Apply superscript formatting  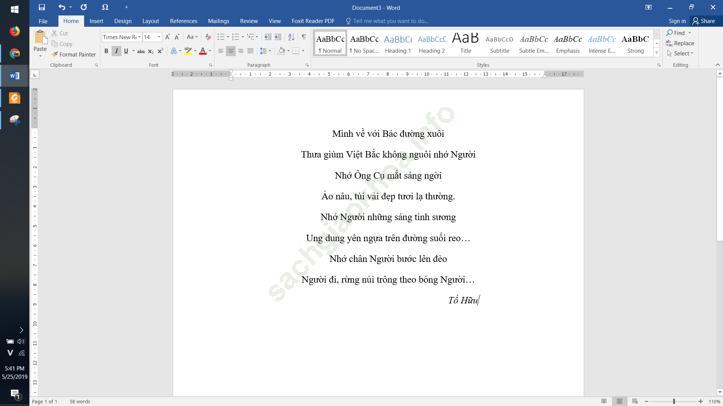(160, 51)
